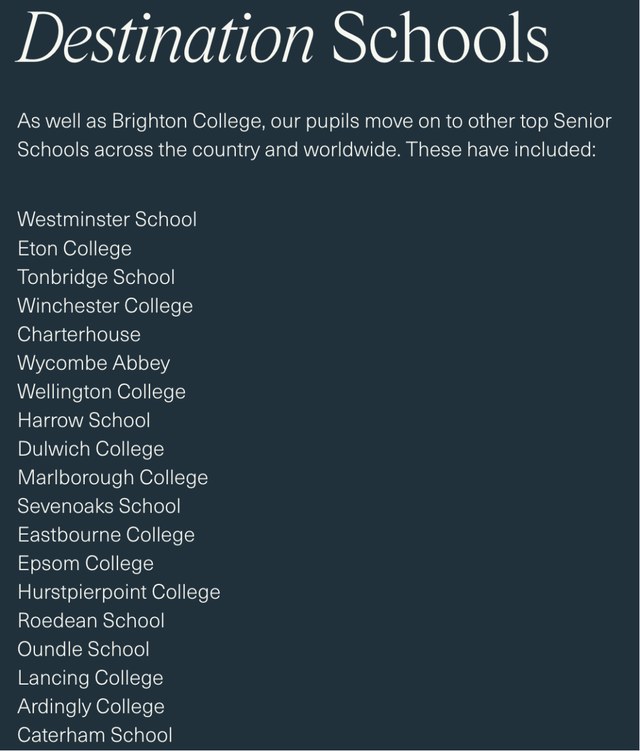Click Wellington College entry
The width and height of the screenshot is (640, 751).
click(102, 392)
